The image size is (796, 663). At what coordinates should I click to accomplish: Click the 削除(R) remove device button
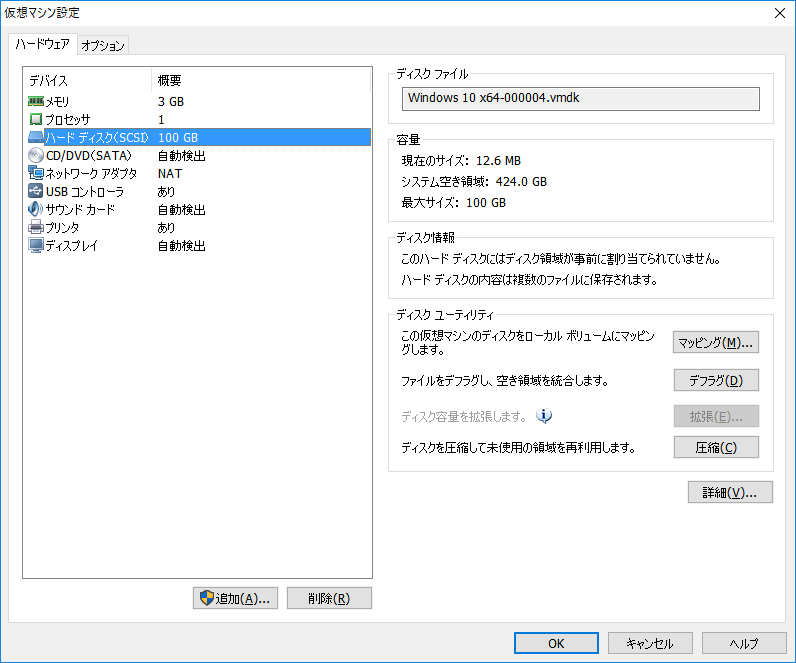pos(329,599)
